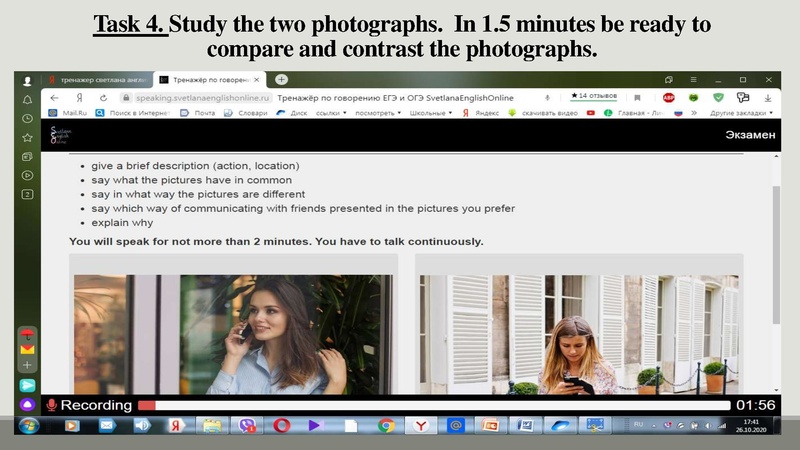800x450 pixels.
Task: Open the 'Другие закладки' bookmarks dropdown
Action: (739, 113)
